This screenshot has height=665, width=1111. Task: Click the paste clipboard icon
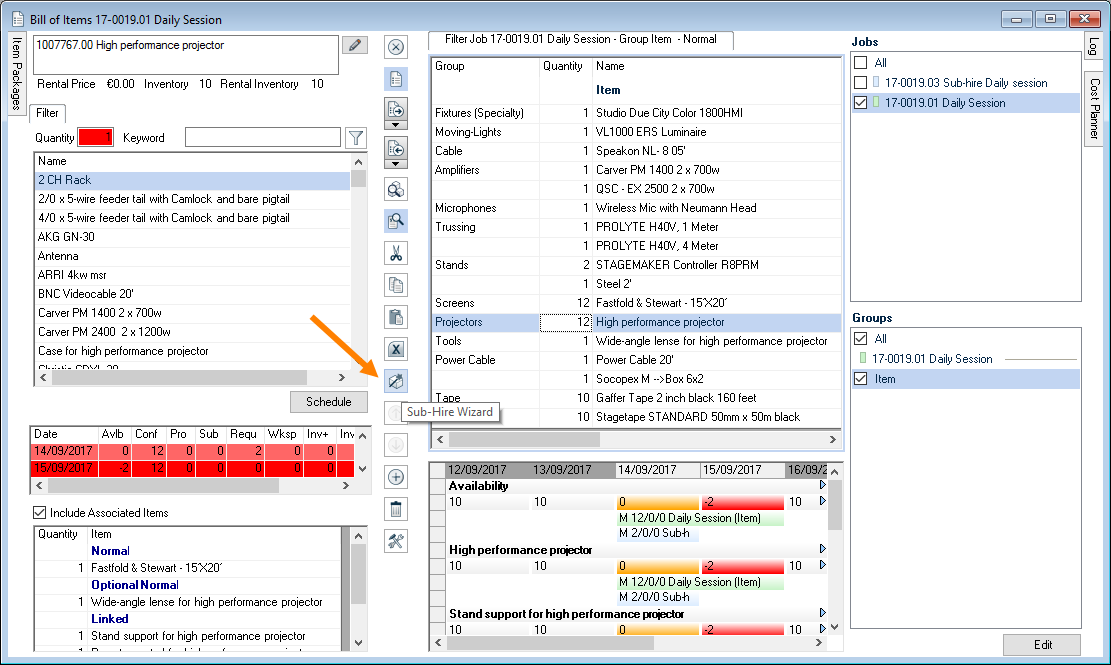(396, 317)
